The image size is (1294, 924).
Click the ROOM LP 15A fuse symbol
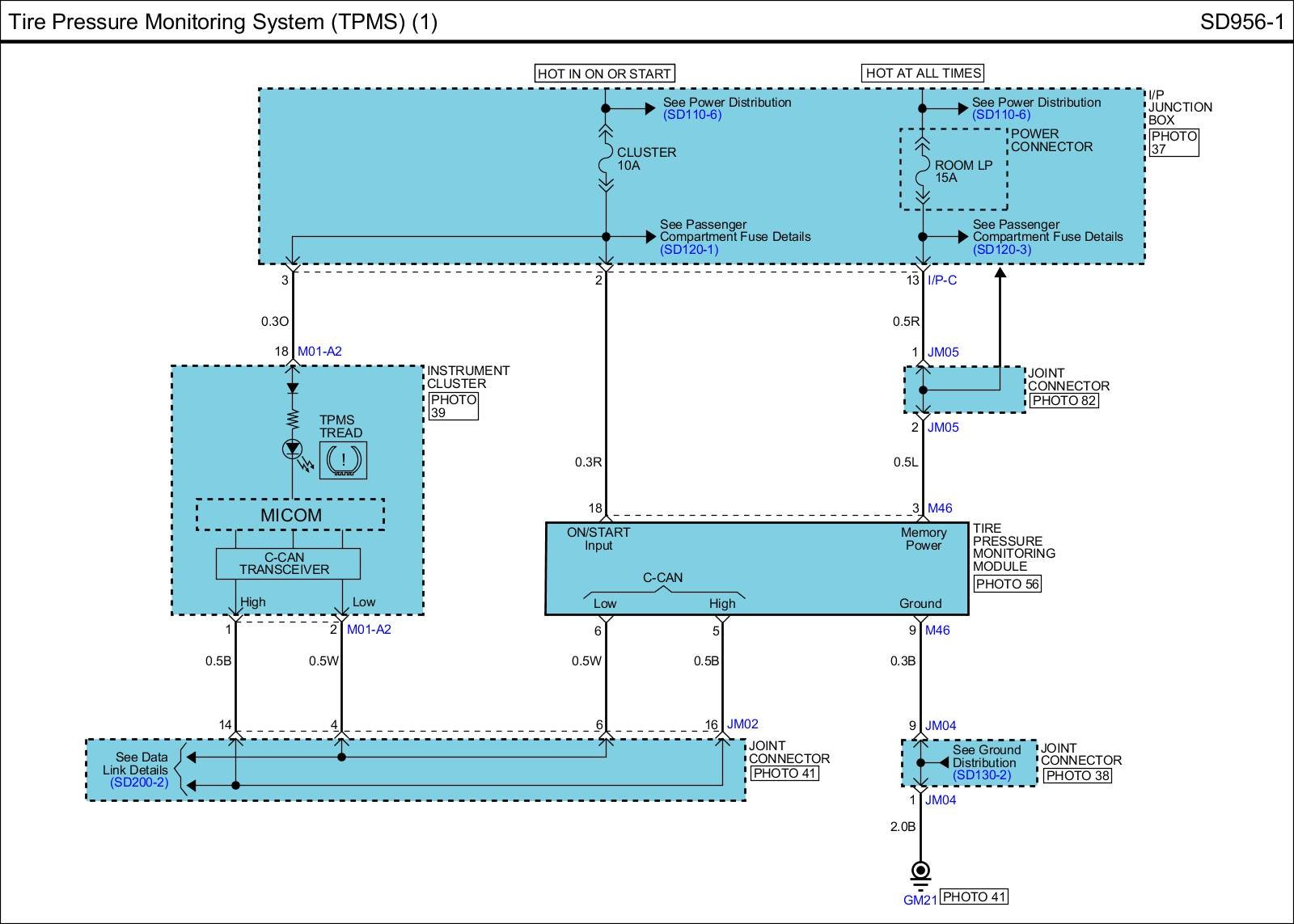click(923, 171)
